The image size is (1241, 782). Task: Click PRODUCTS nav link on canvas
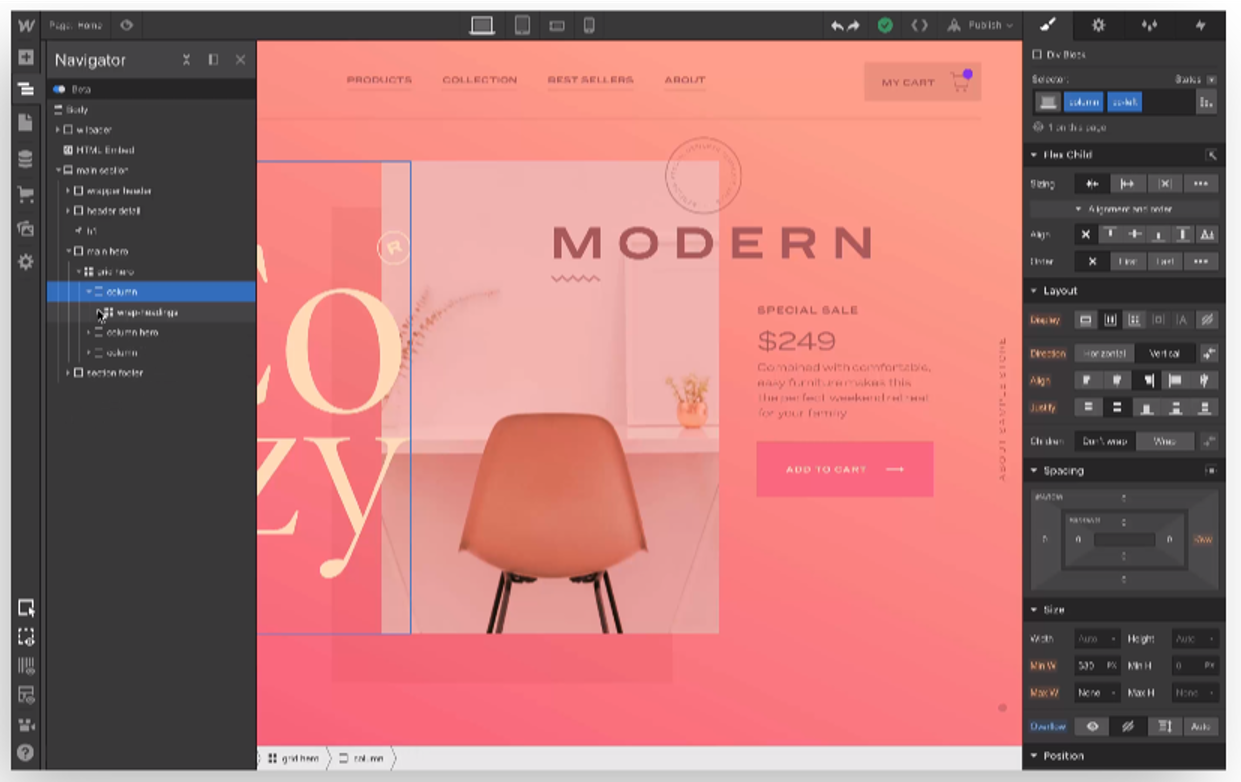coord(379,80)
